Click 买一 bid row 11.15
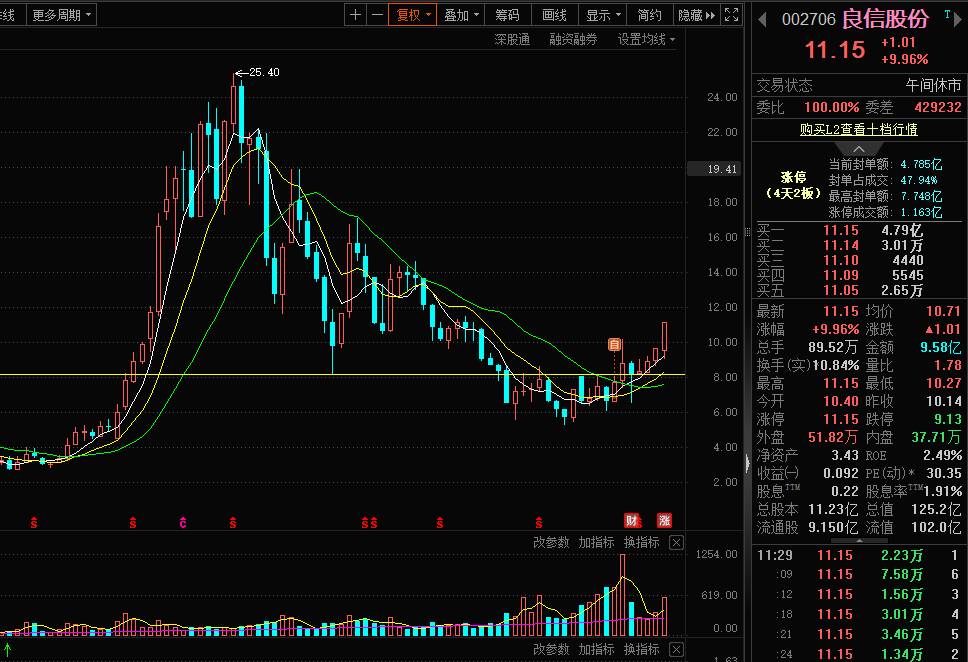This screenshot has height=662, width=968. coord(859,230)
